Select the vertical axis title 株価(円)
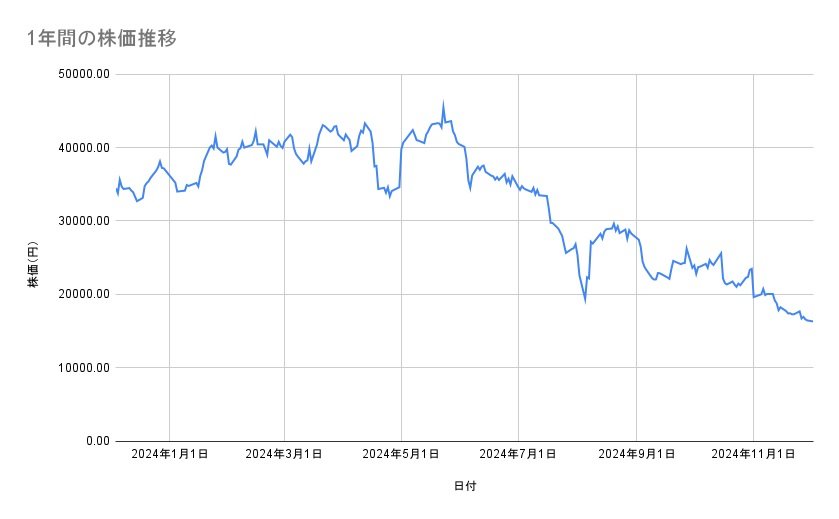This screenshot has width=839, height=519. pyautogui.click(x=33, y=266)
